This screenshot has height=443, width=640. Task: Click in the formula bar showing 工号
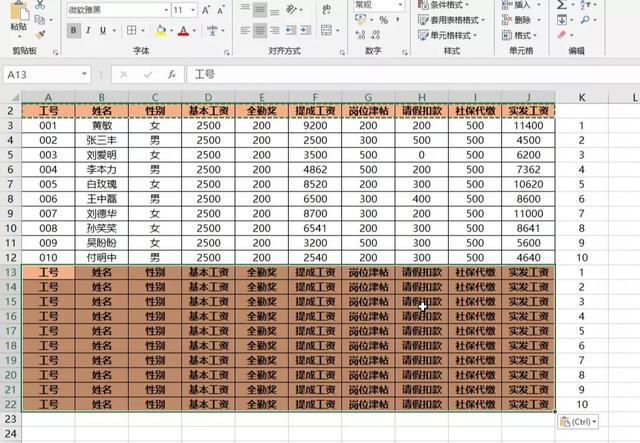(x=400, y=74)
